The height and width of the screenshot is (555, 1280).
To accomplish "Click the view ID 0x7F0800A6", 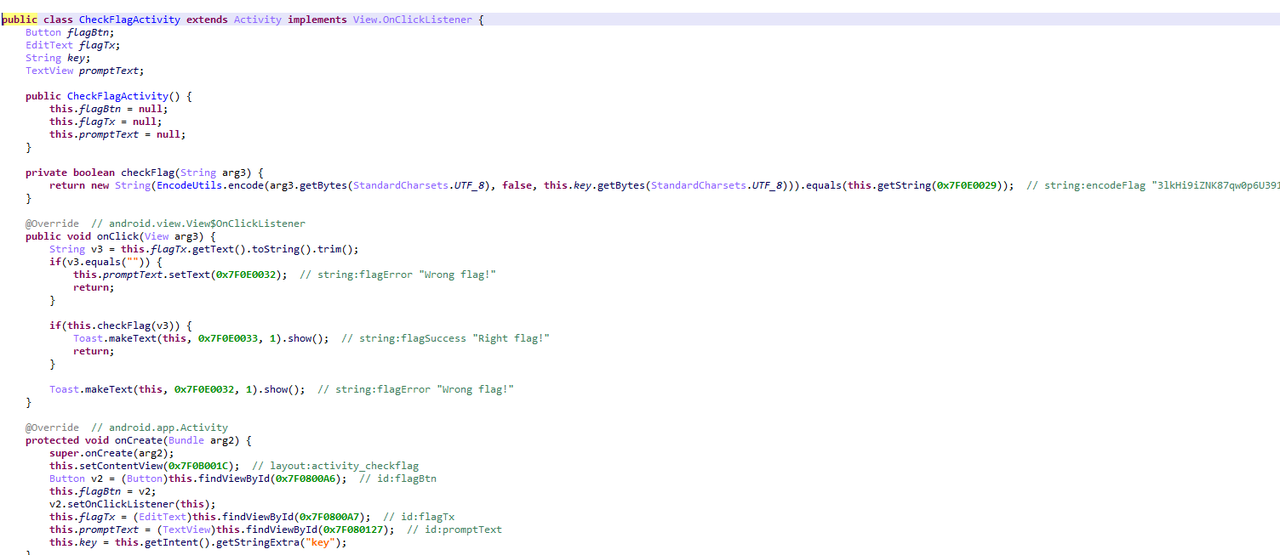I will click(307, 479).
